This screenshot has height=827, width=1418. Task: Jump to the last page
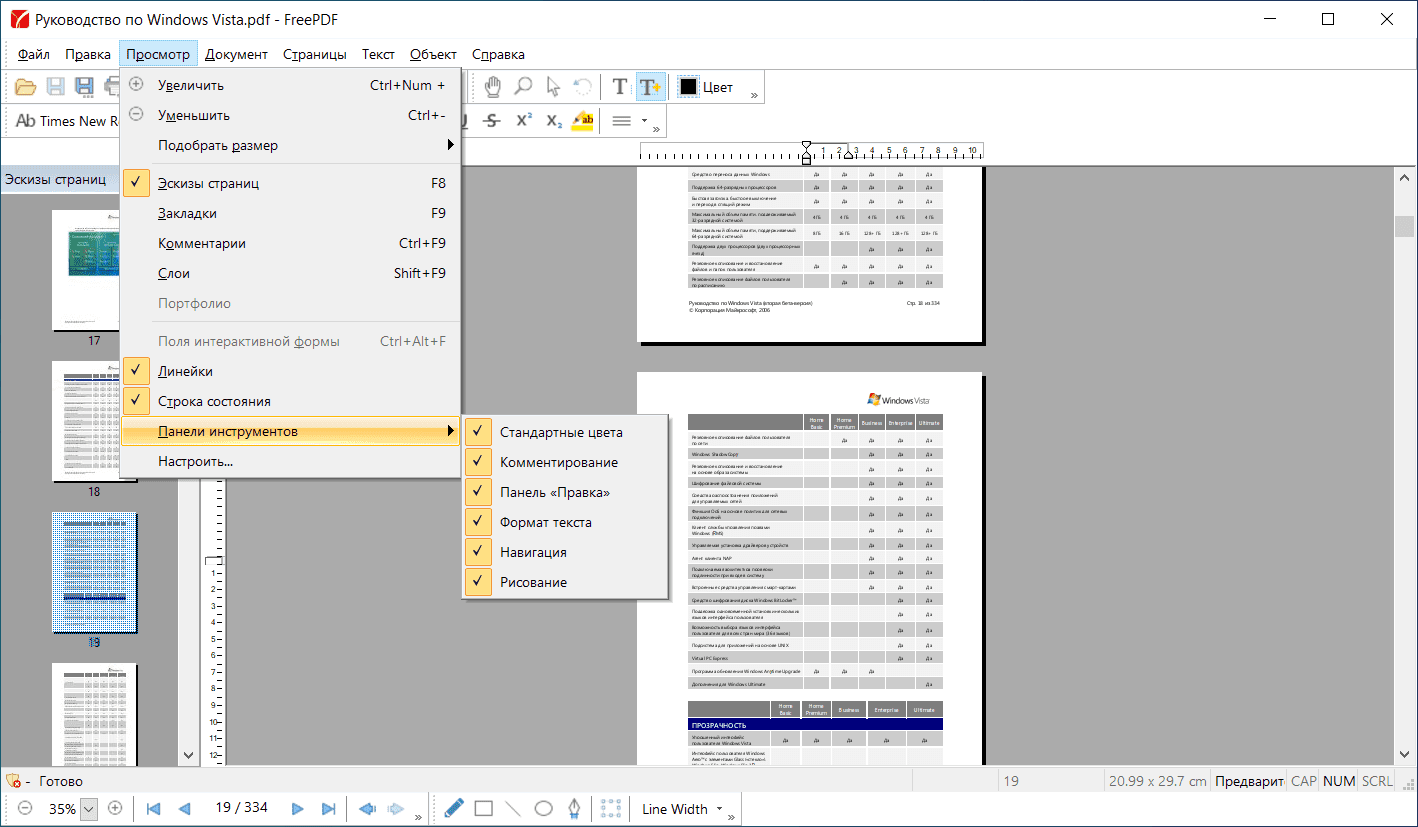pos(328,809)
